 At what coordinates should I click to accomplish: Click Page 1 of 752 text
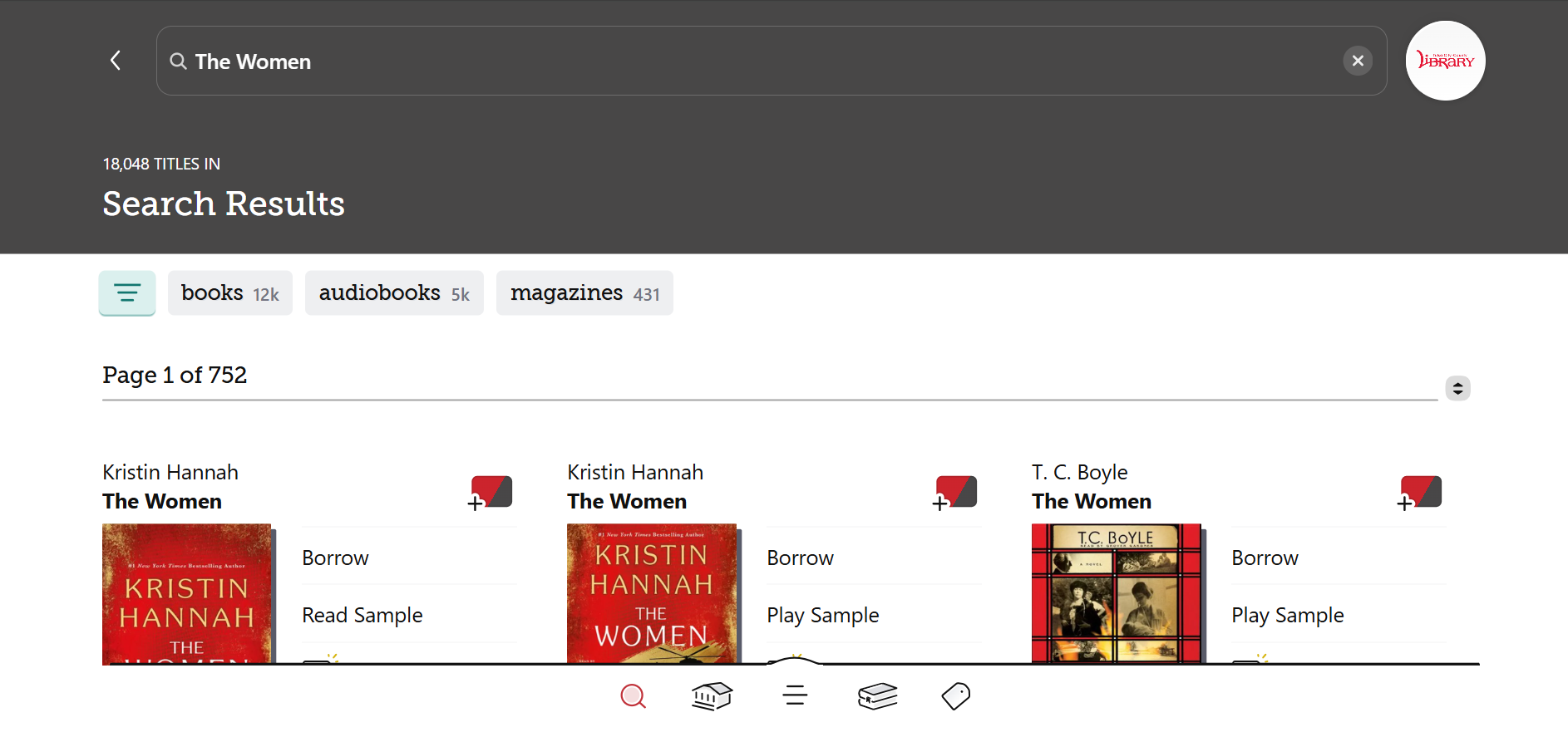click(175, 375)
